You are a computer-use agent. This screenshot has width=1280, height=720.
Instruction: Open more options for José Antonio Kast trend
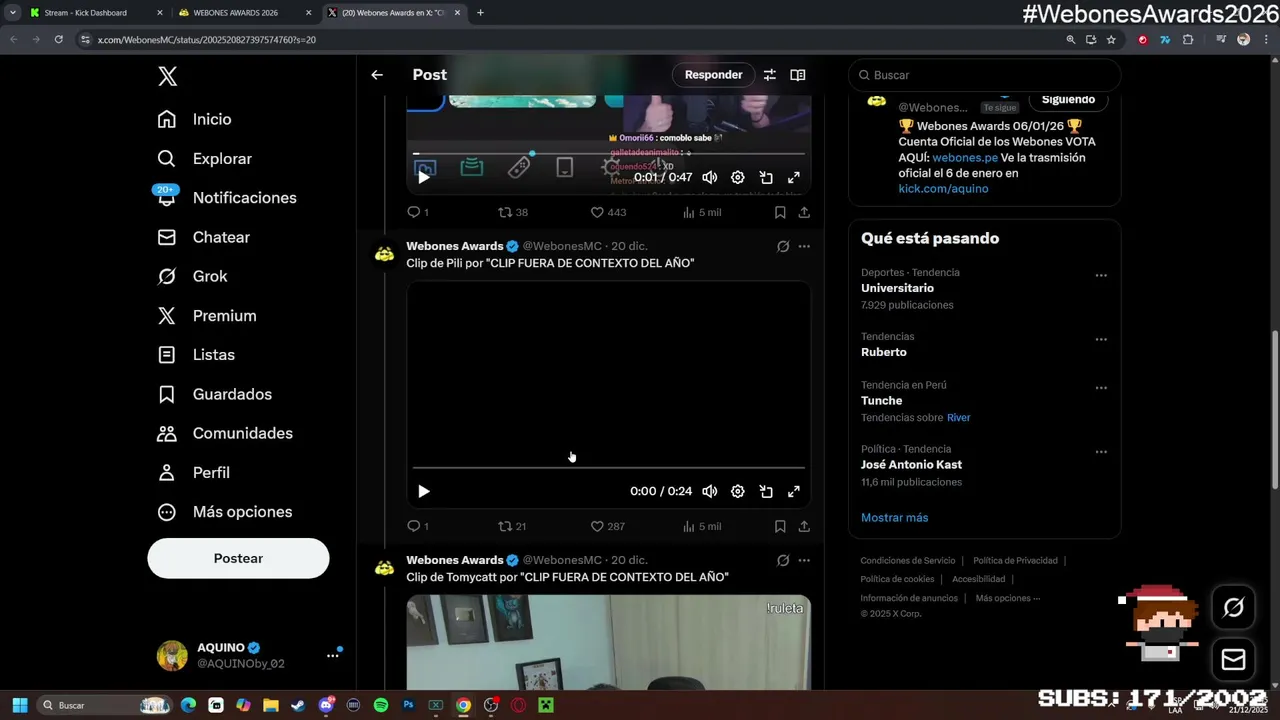point(1101,452)
